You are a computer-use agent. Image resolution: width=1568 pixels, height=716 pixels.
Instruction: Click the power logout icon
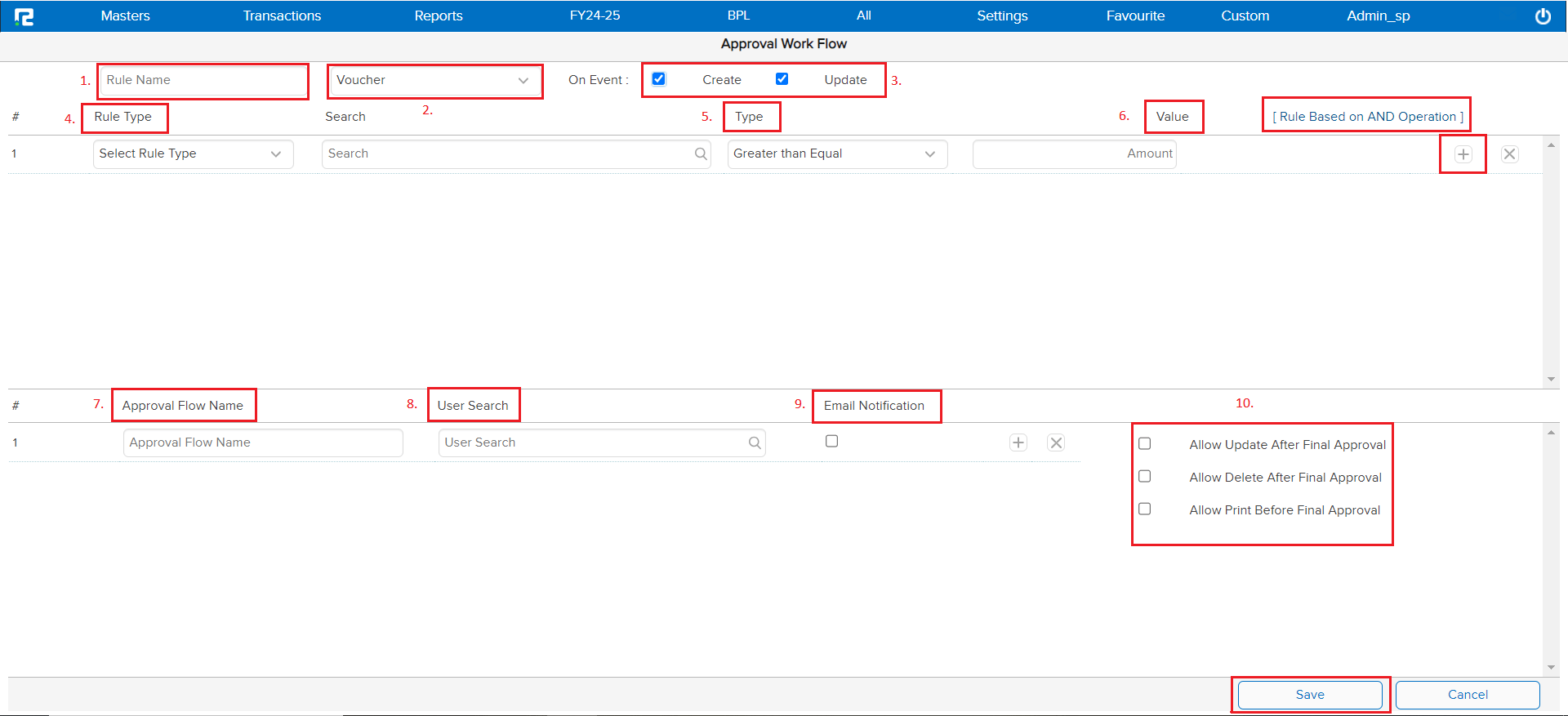(1543, 16)
